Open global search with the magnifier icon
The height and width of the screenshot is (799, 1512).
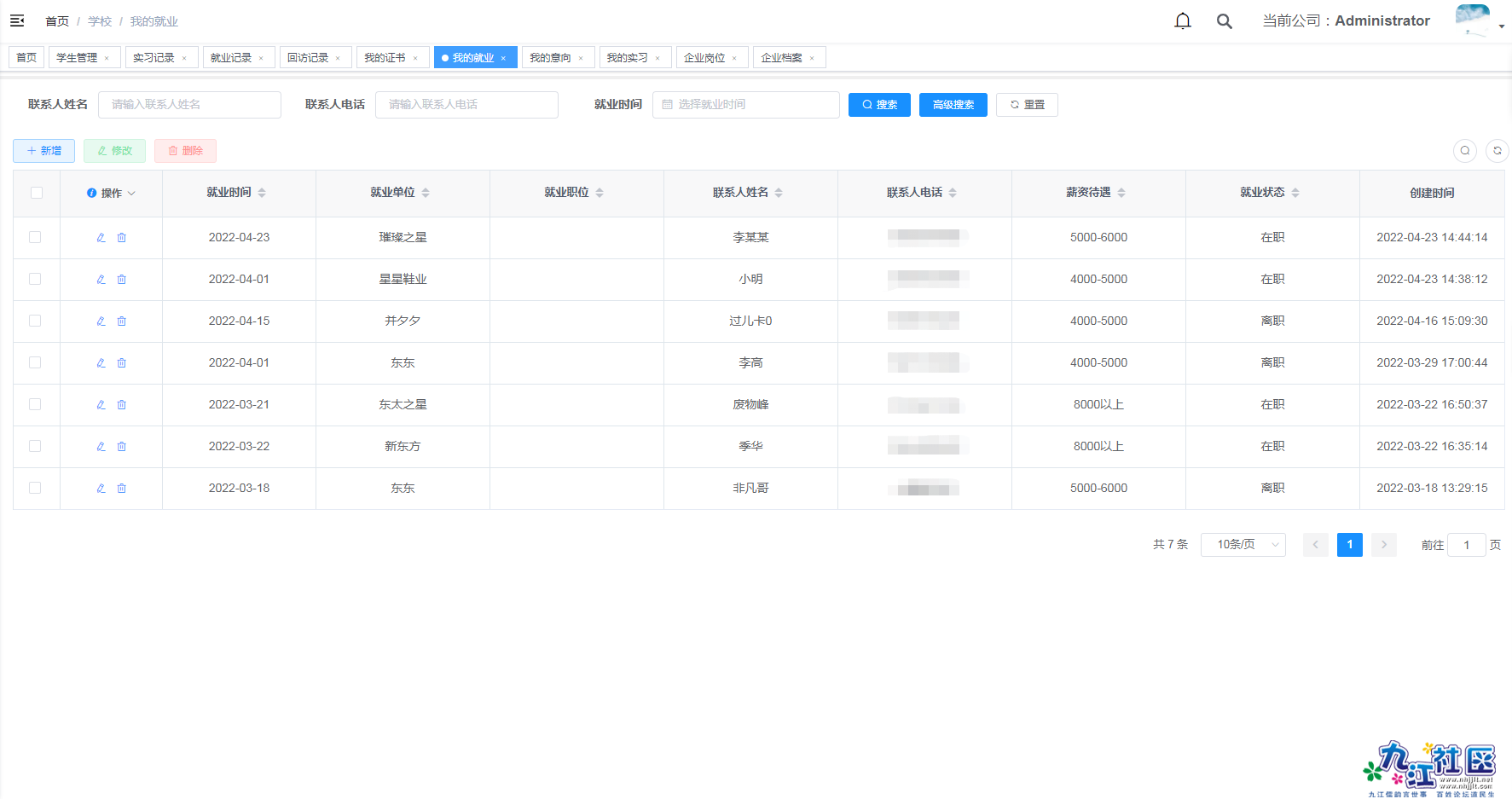[x=1225, y=20]
